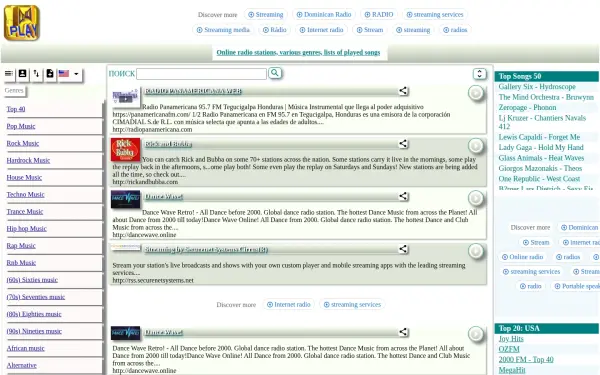Image resolution: width=600 pixels, height=375 pixels.
Task: Click the Online radio chip in right sidebar
Action: click(x=522, y=257)
